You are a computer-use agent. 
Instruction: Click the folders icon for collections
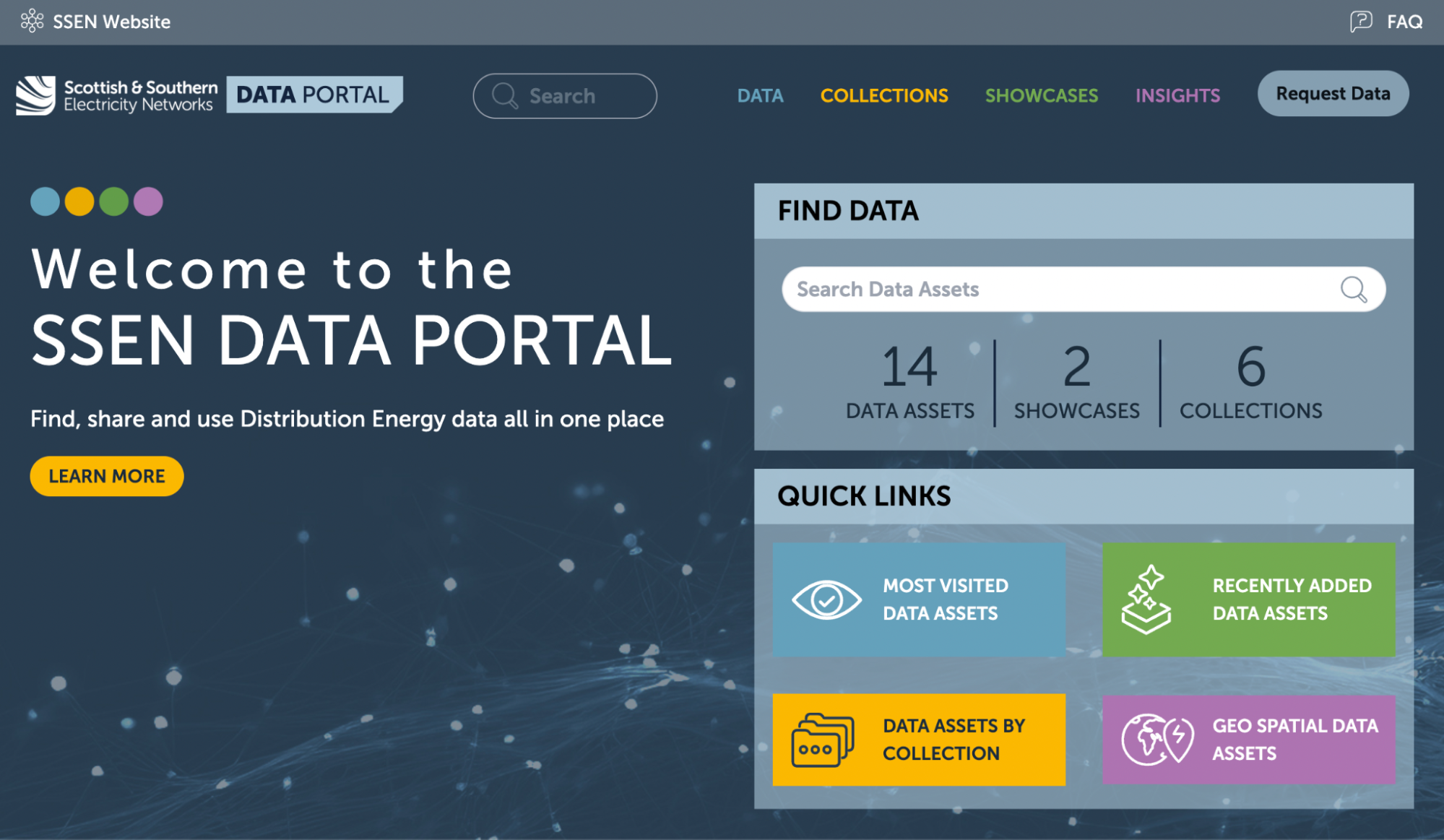(823, 740)
